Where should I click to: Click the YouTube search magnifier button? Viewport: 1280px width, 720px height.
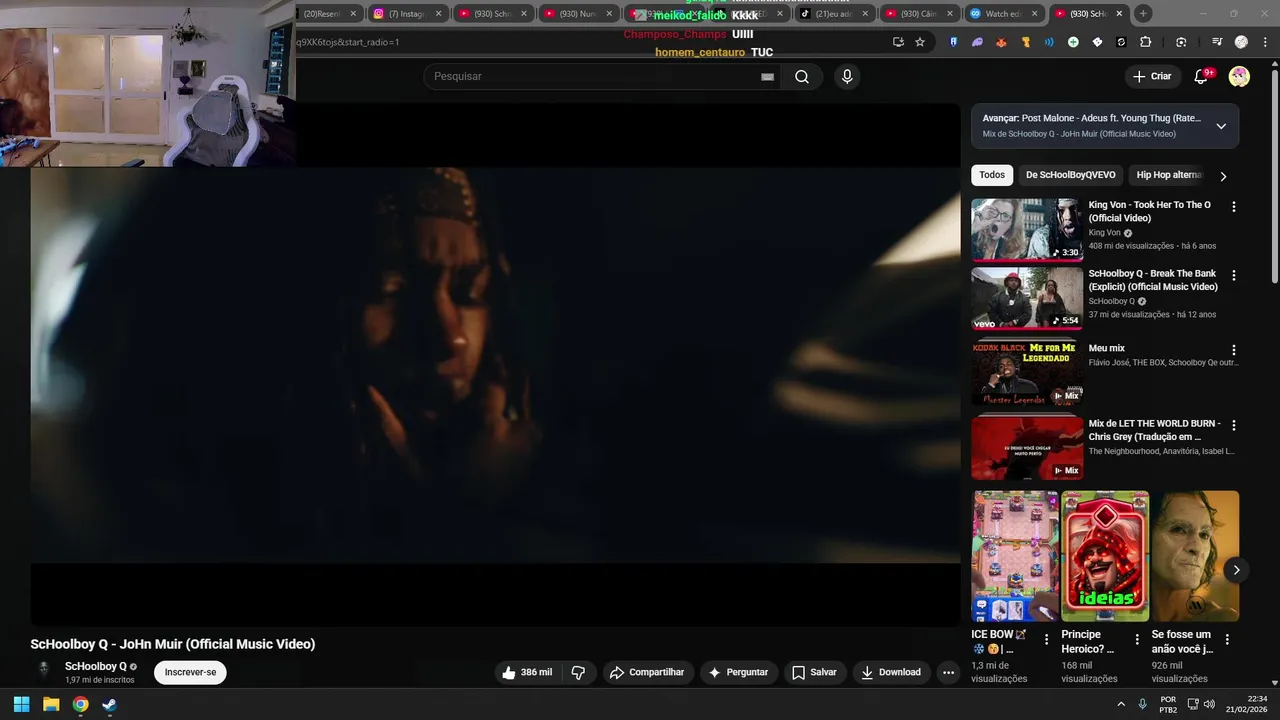[801, 76]
